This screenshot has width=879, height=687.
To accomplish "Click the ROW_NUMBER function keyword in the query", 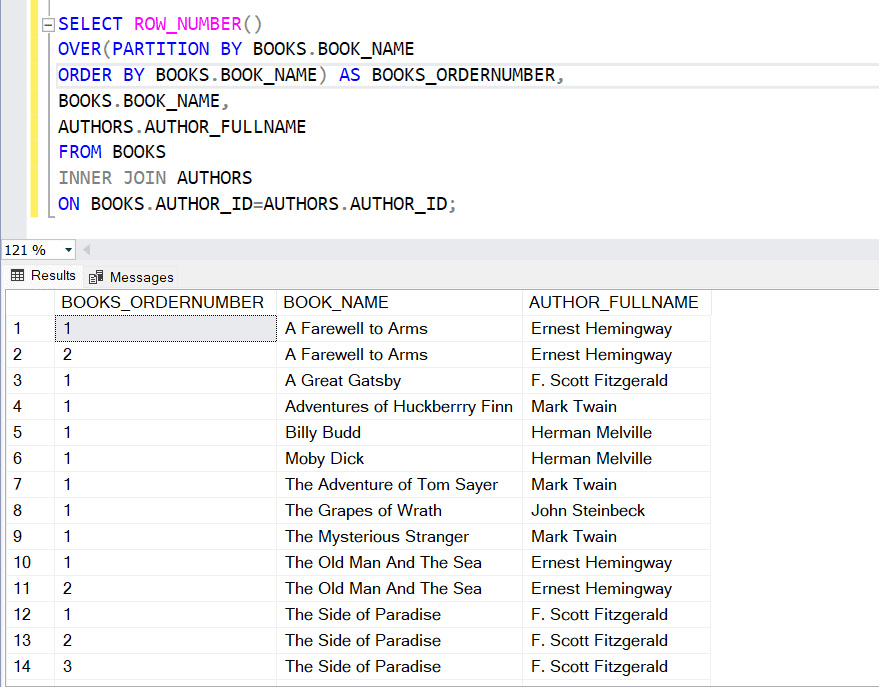I will pos(186,22).
